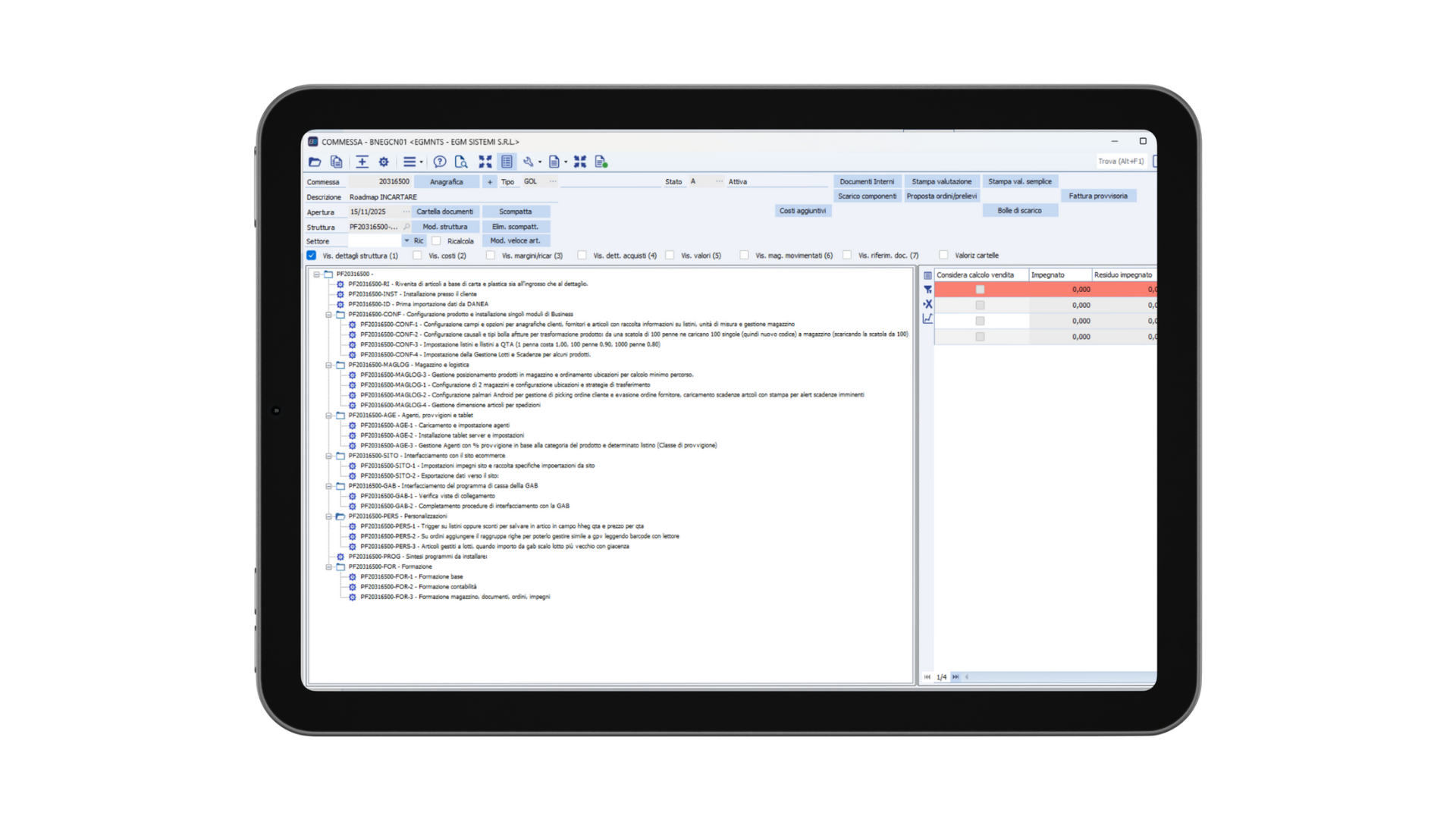Image resolution: width=1456 pixels, height=819 pixels.
Task: Click the document search preview icon
Action: tap(460, 162)
